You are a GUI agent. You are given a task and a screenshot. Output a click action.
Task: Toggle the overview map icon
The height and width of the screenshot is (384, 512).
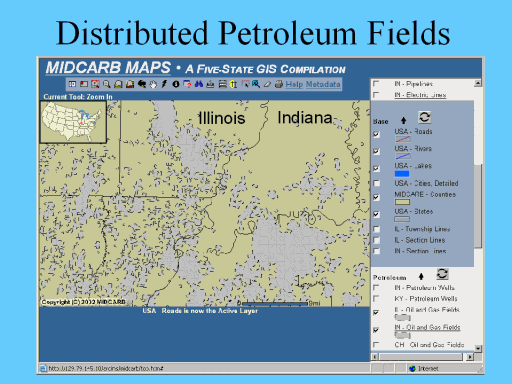84,84
